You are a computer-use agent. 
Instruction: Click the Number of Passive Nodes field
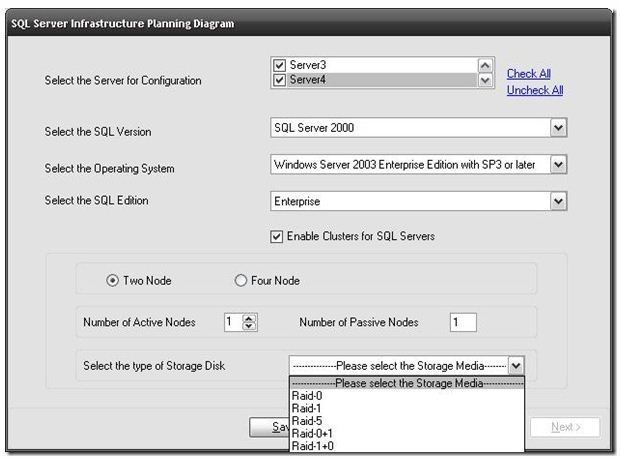[463, 322]
